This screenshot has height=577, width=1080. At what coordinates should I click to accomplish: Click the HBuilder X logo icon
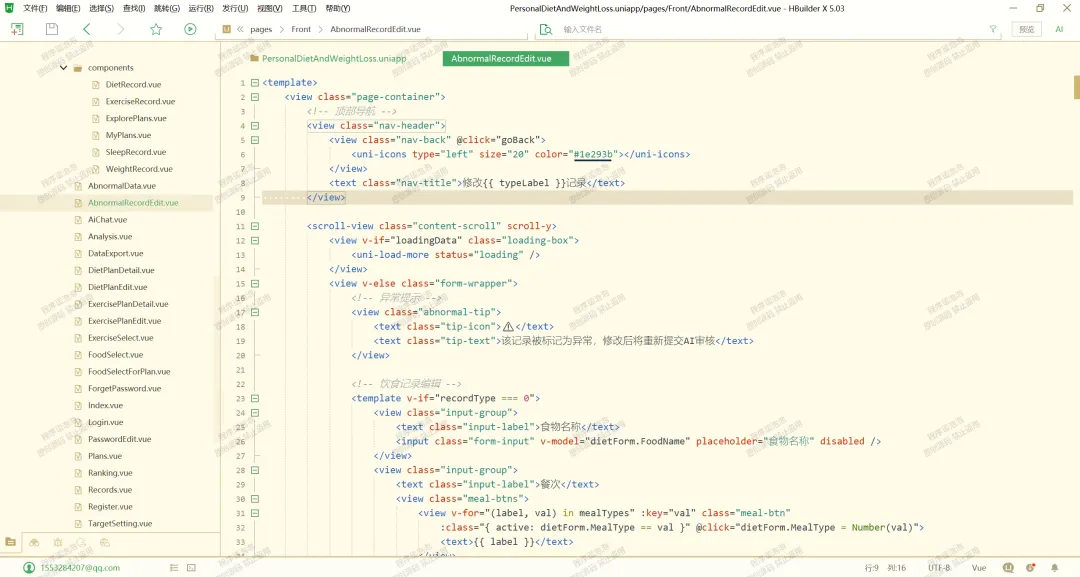pos(9,8)
